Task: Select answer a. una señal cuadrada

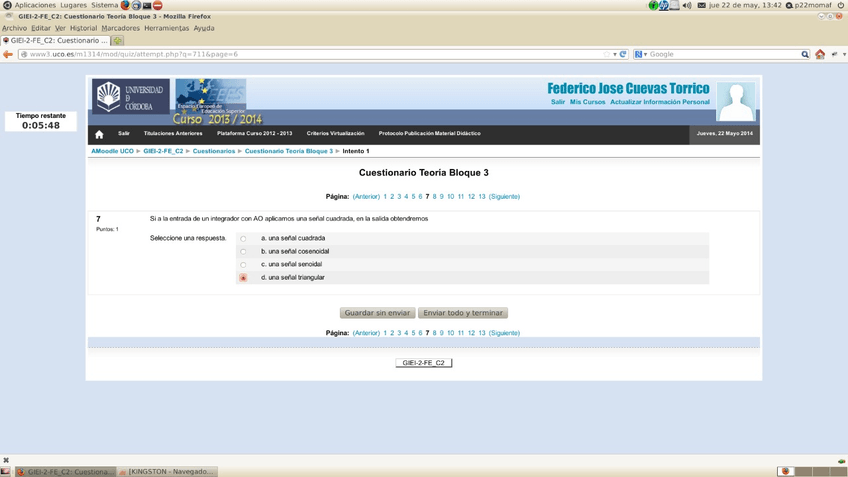Action: tap(243, 239)
